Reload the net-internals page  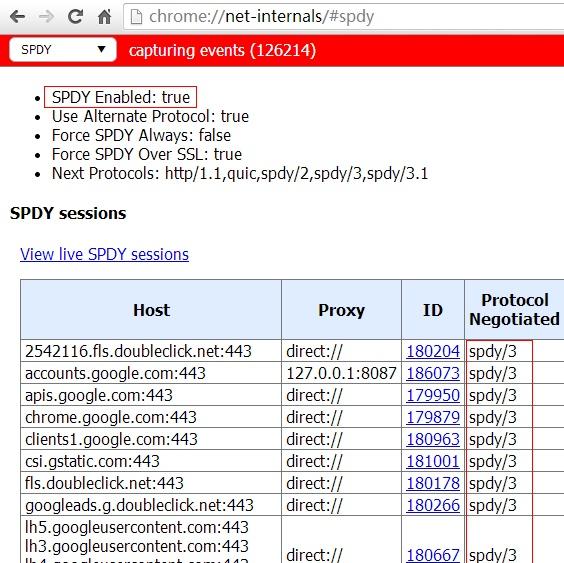click(x=76, y=16)
